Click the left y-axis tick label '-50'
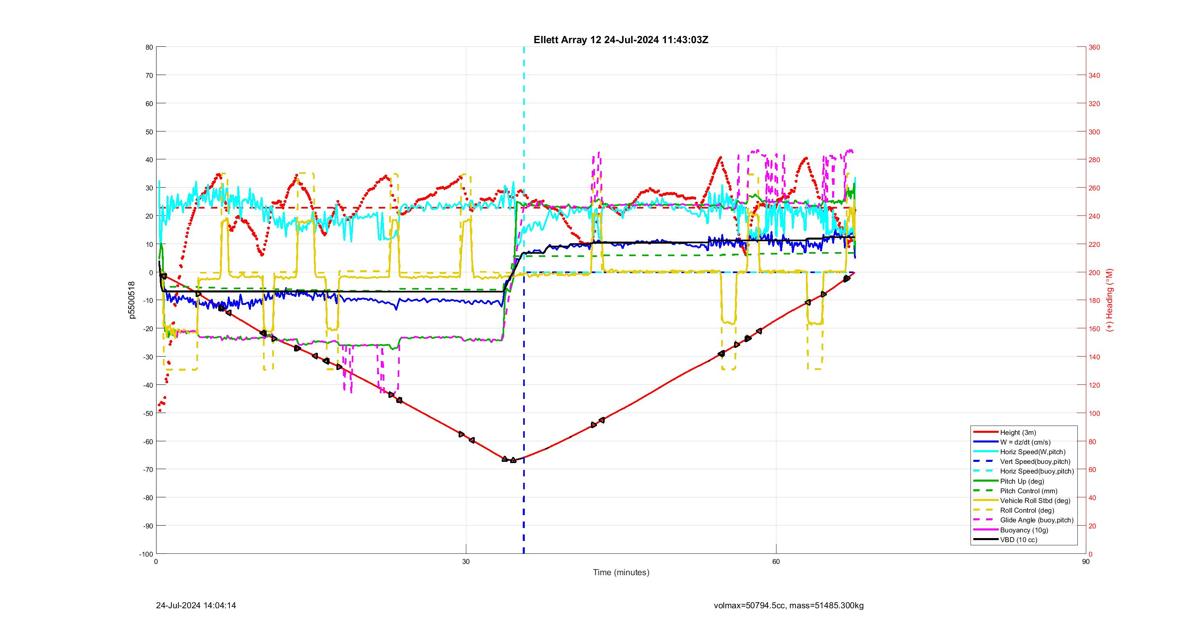The image size is (1200, 622). [146, 413]
